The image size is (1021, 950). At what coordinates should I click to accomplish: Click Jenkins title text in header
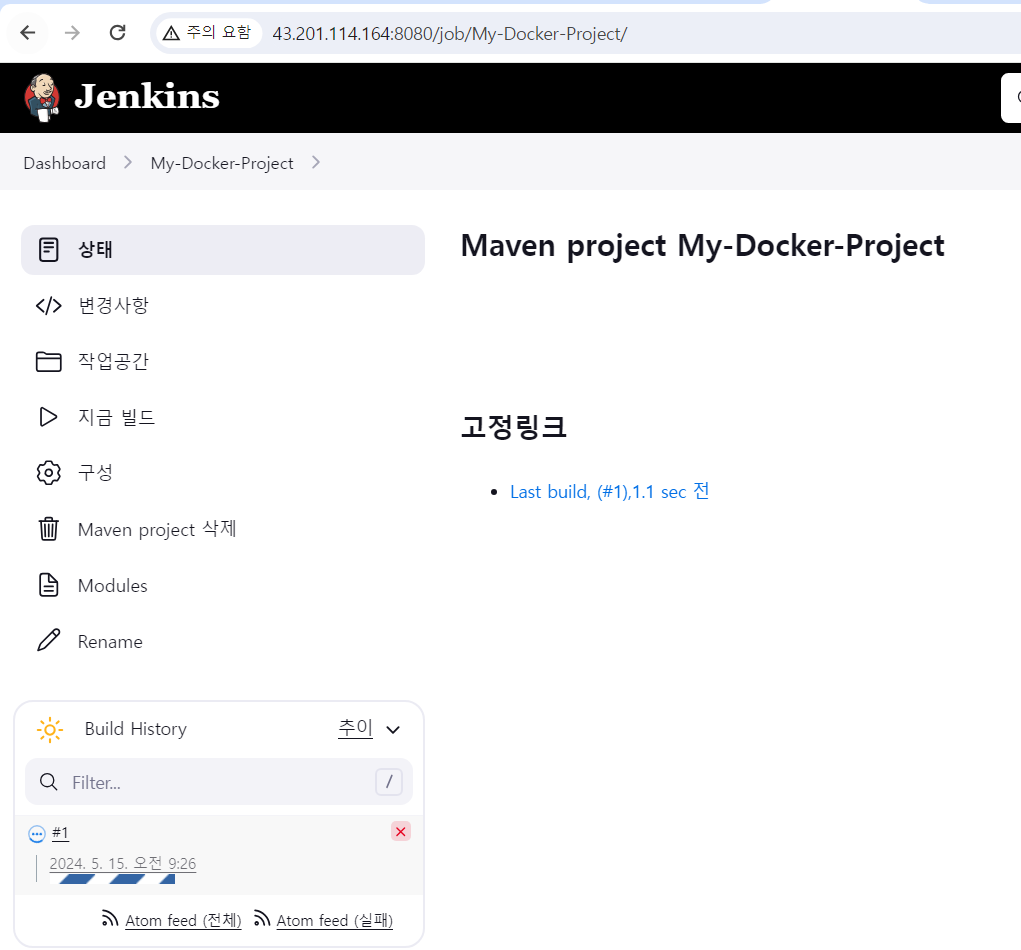(147, 96)
